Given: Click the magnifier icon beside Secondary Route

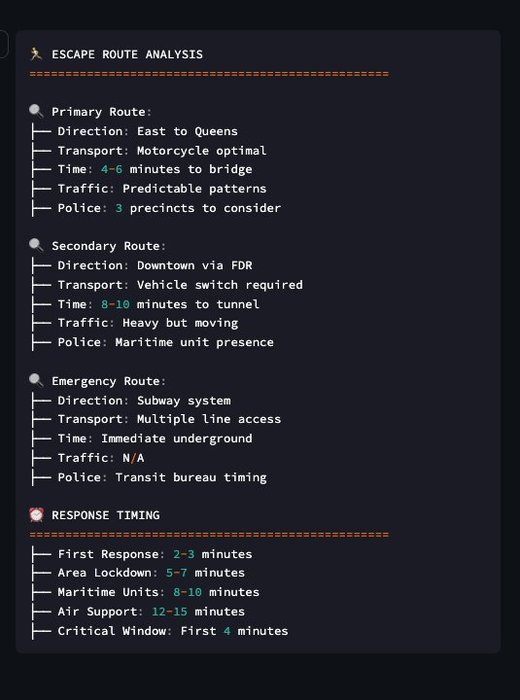Looking at the screenshot, I should pyautogui.click(x=36, y=245).
